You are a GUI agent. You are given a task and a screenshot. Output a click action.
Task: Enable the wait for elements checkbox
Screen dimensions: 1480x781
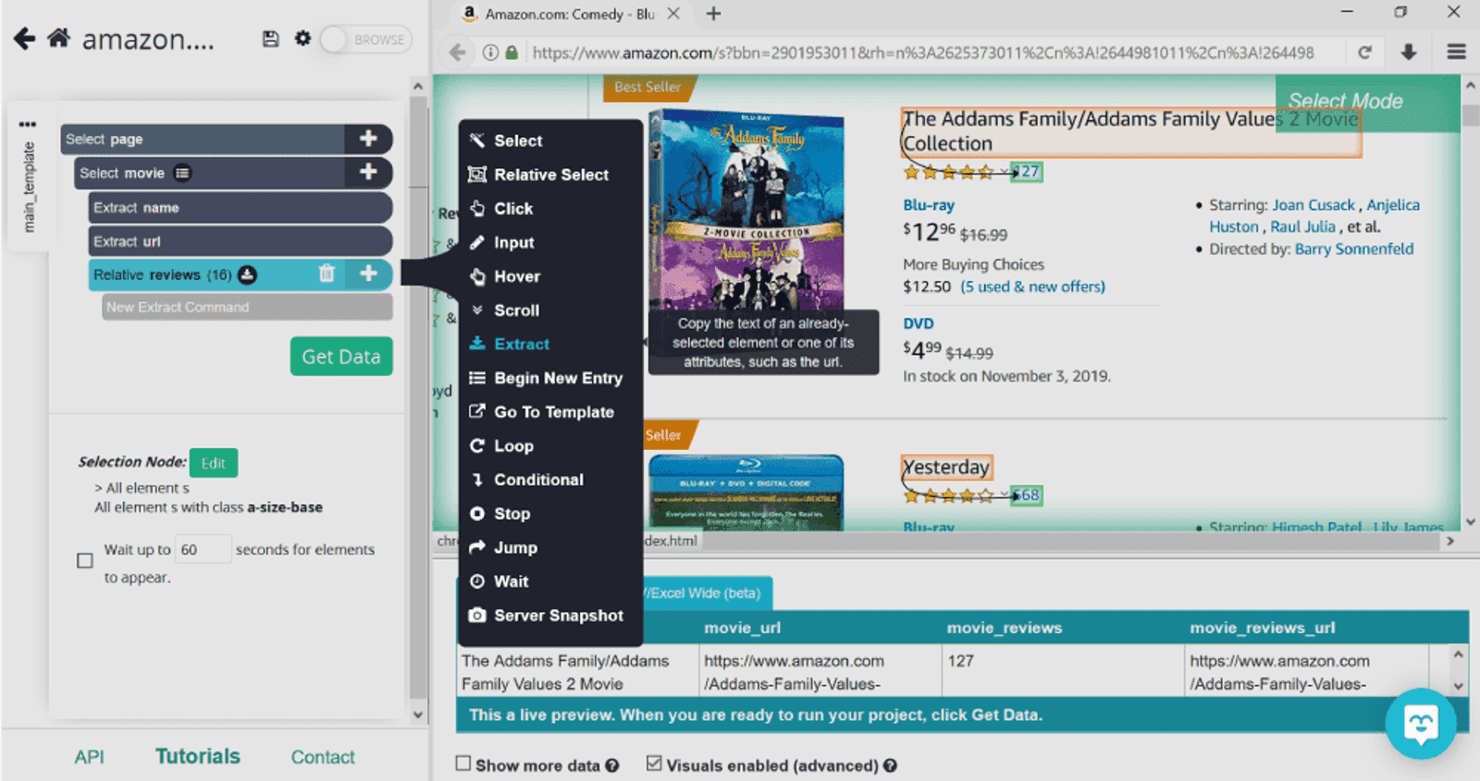coord(85,560)
